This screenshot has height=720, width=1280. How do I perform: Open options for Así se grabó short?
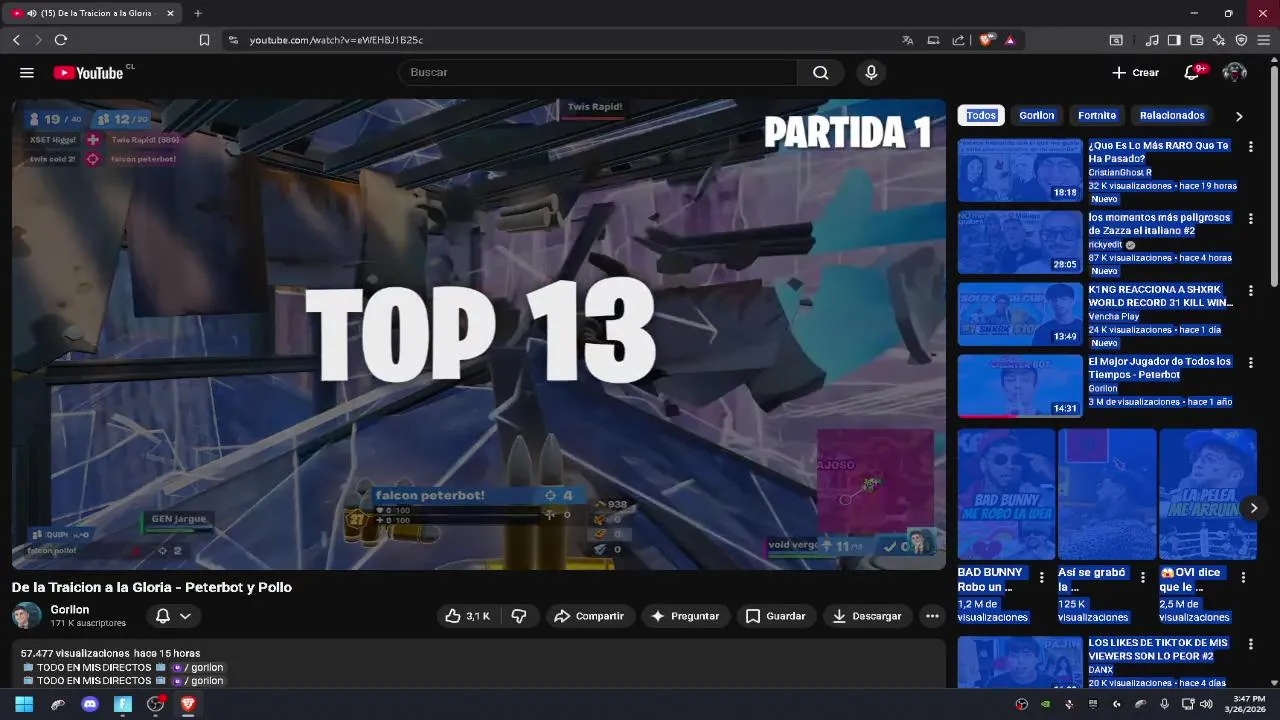click(x=1143, y=577)
